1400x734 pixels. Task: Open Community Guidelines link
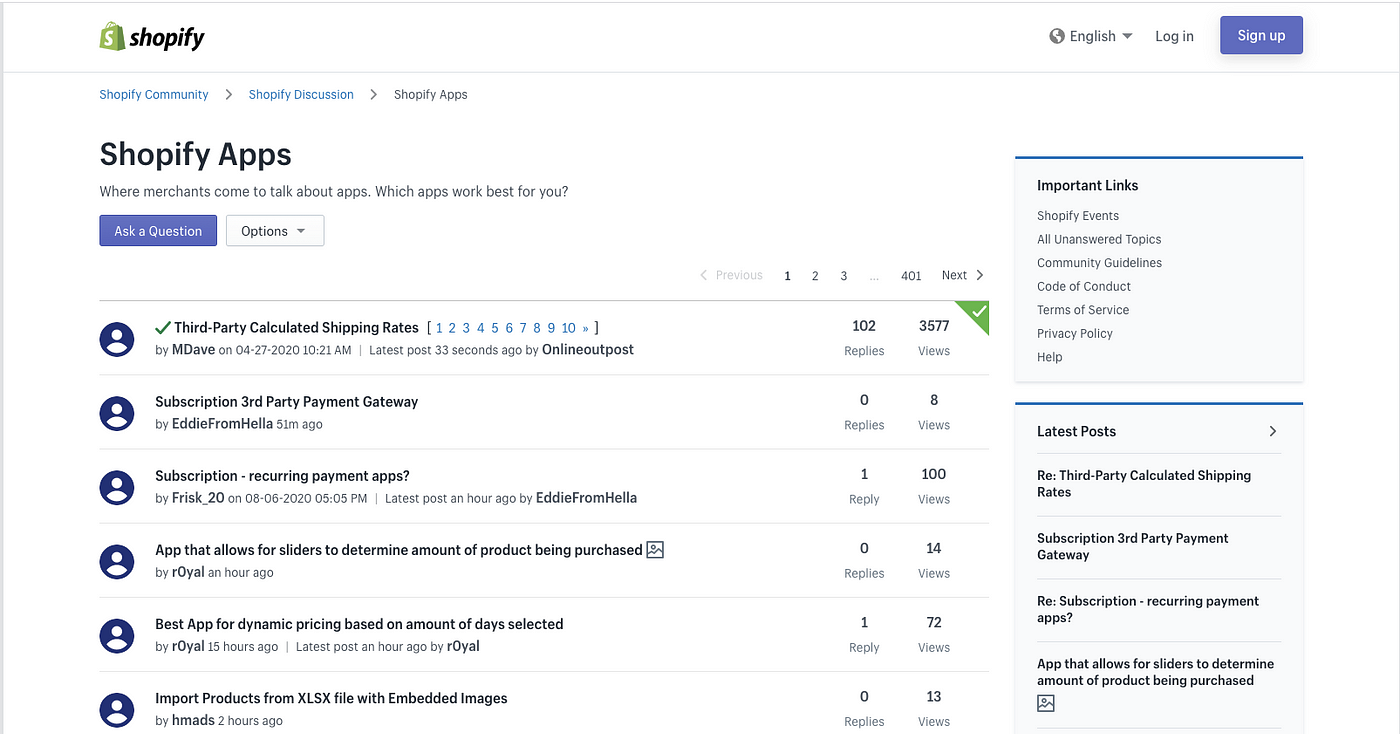click(1099, 262)
